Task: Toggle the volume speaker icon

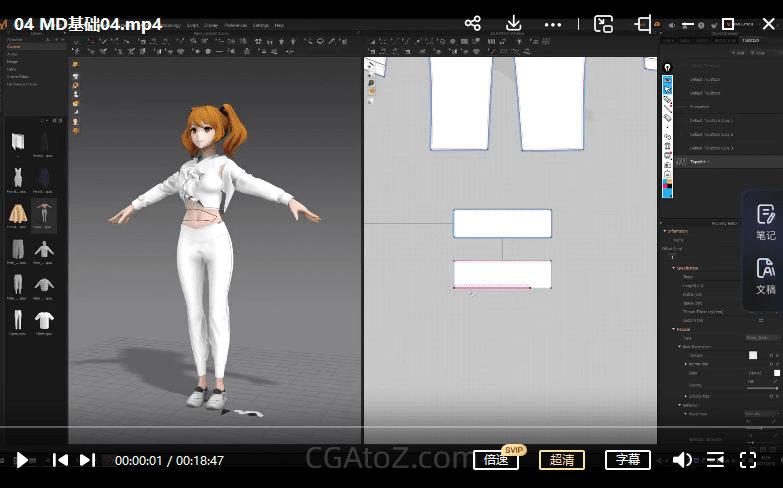Action: pos(682,460)
